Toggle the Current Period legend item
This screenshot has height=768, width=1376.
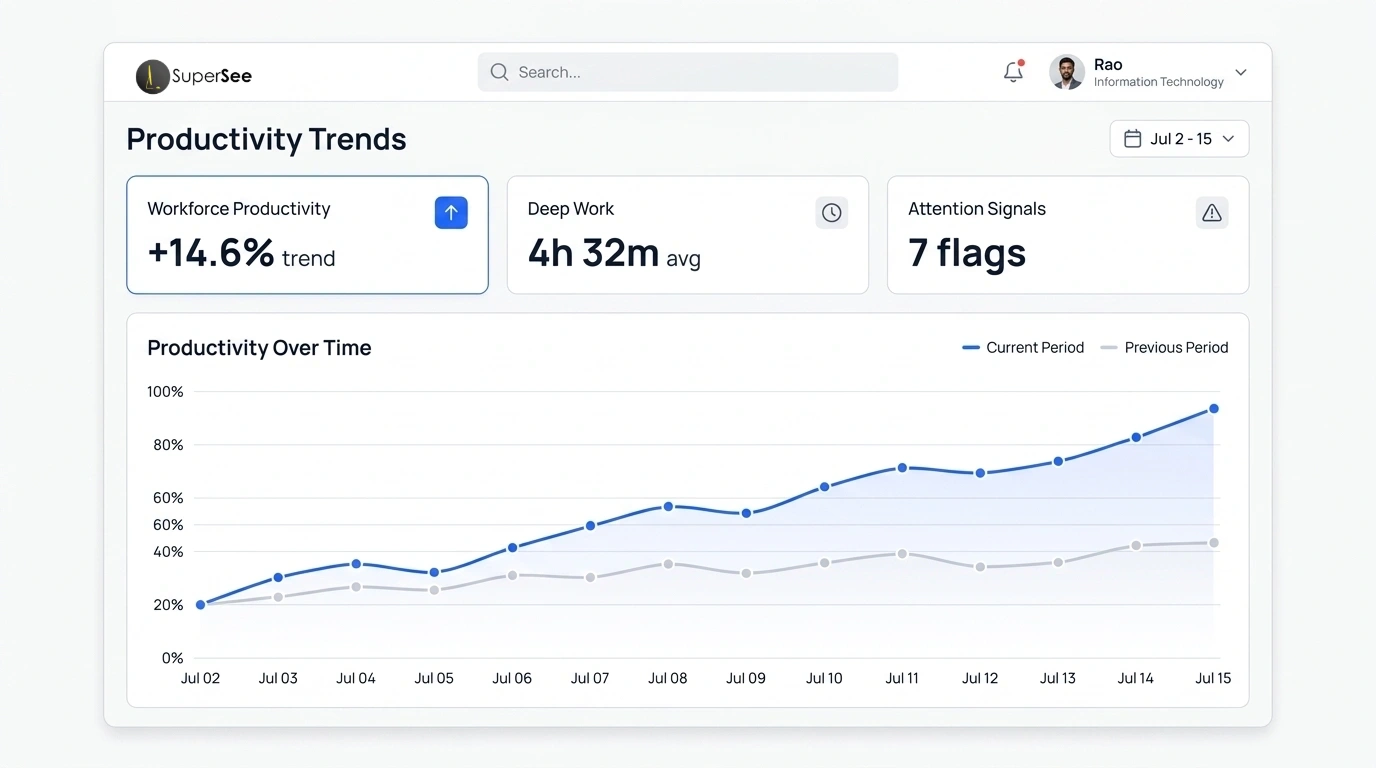(1023, 348)
